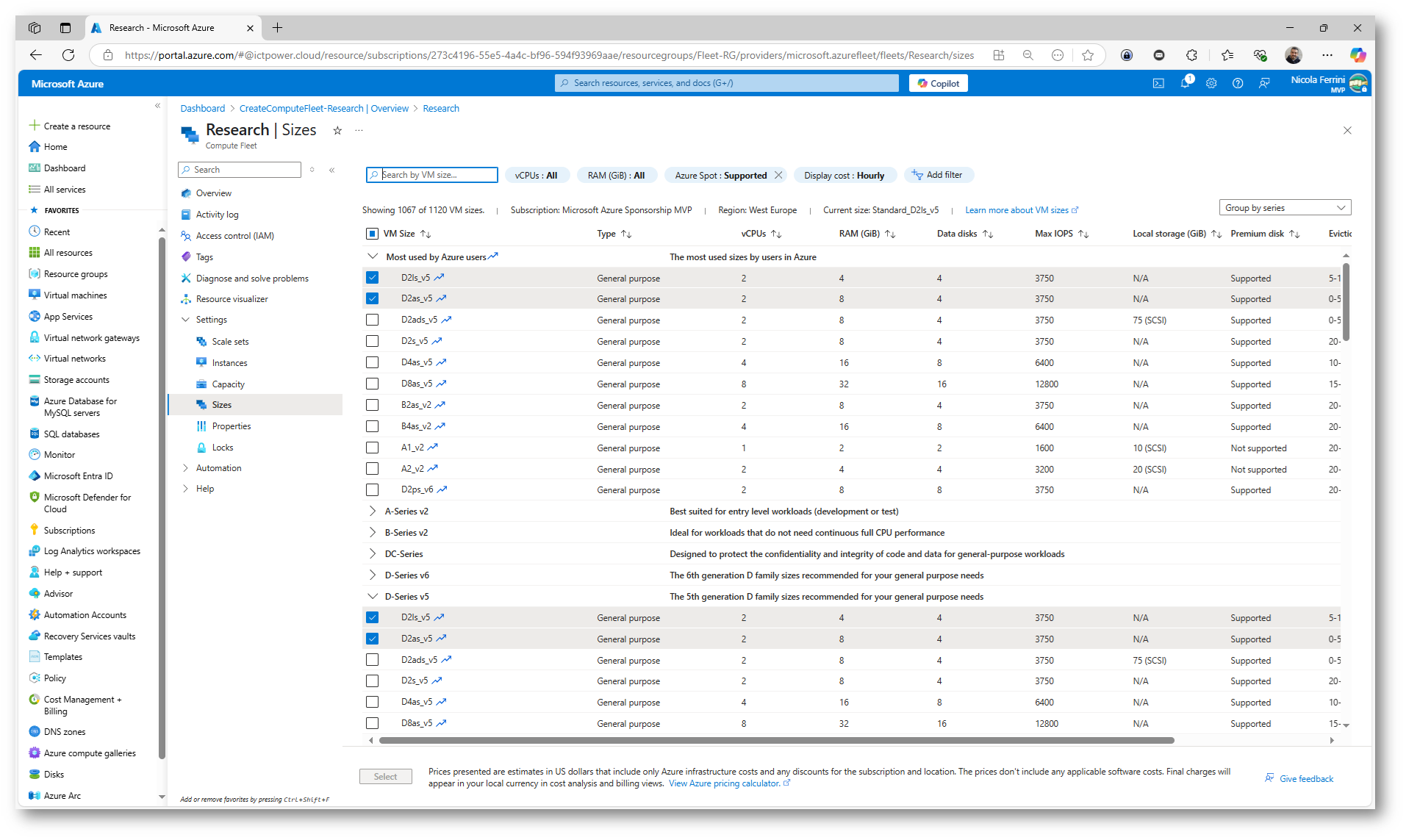Click Search resources, services, and docs box

[x=726, y=83]
